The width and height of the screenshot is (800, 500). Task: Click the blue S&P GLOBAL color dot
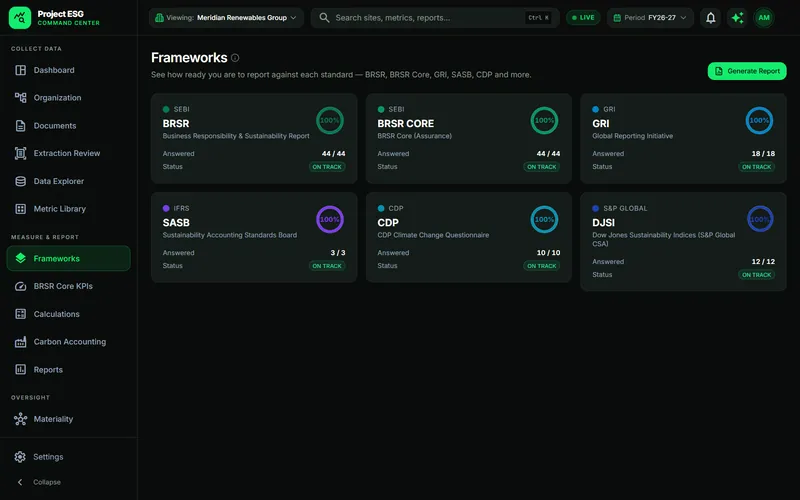coord(595,208)
